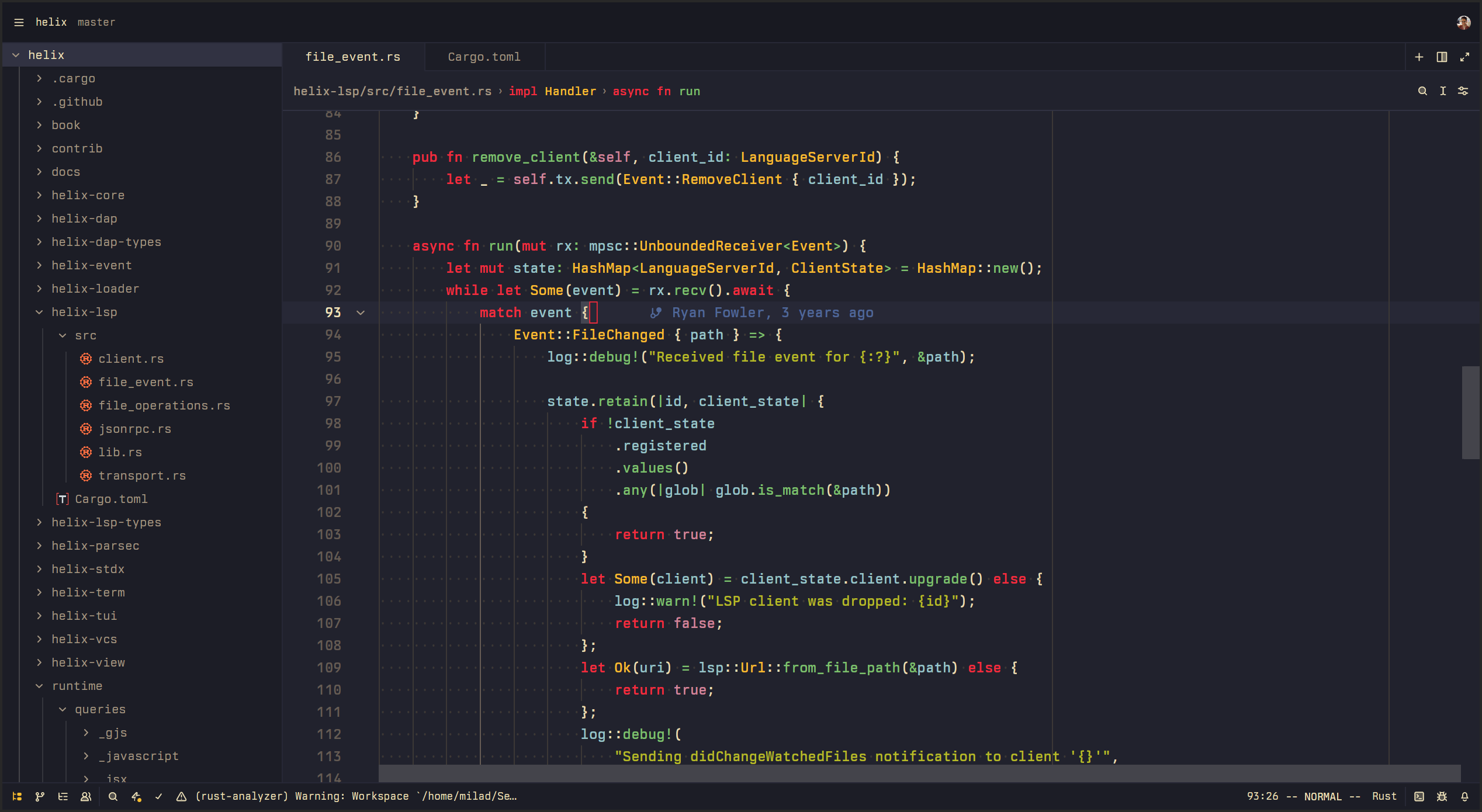This screenshot has height=812, width=1482.
Task: Open the debugger panel bug icon
Action: 1442,796
